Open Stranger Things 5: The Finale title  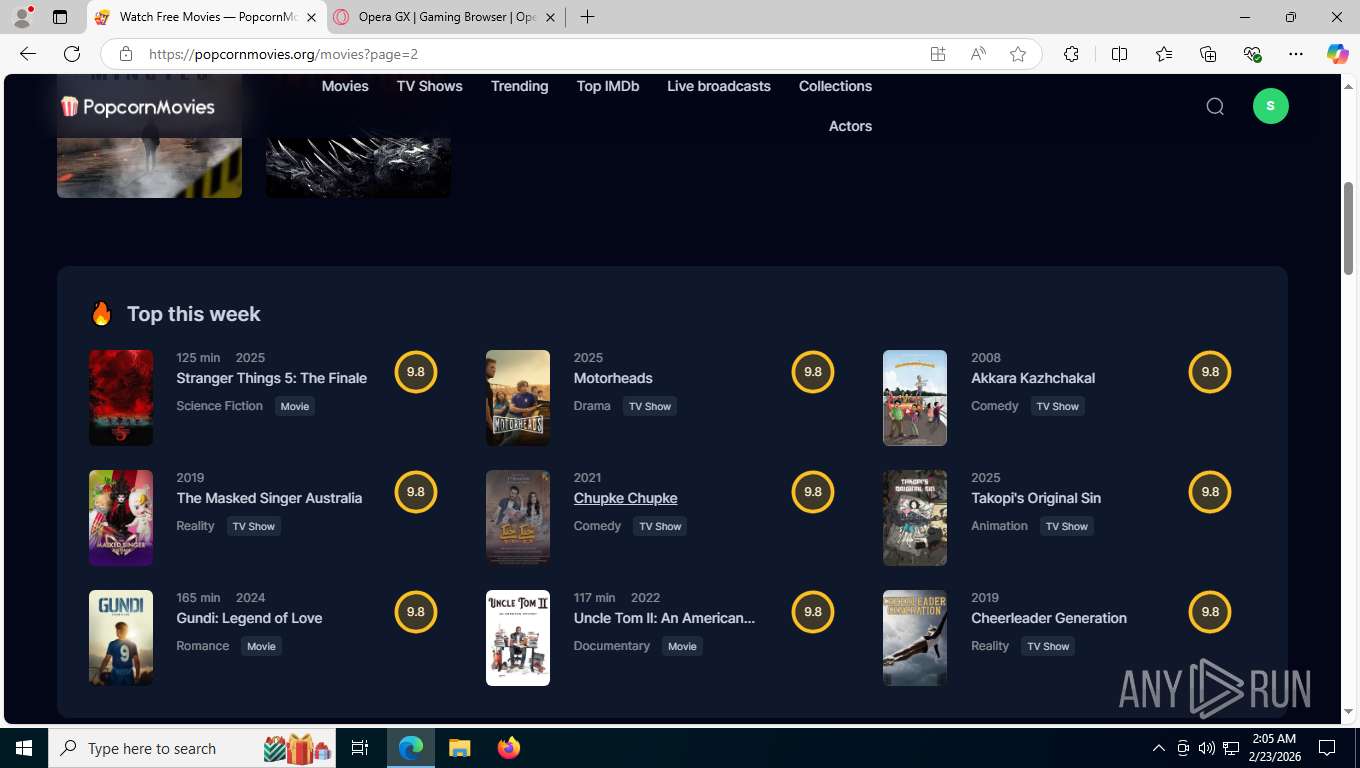coord(272,378)
